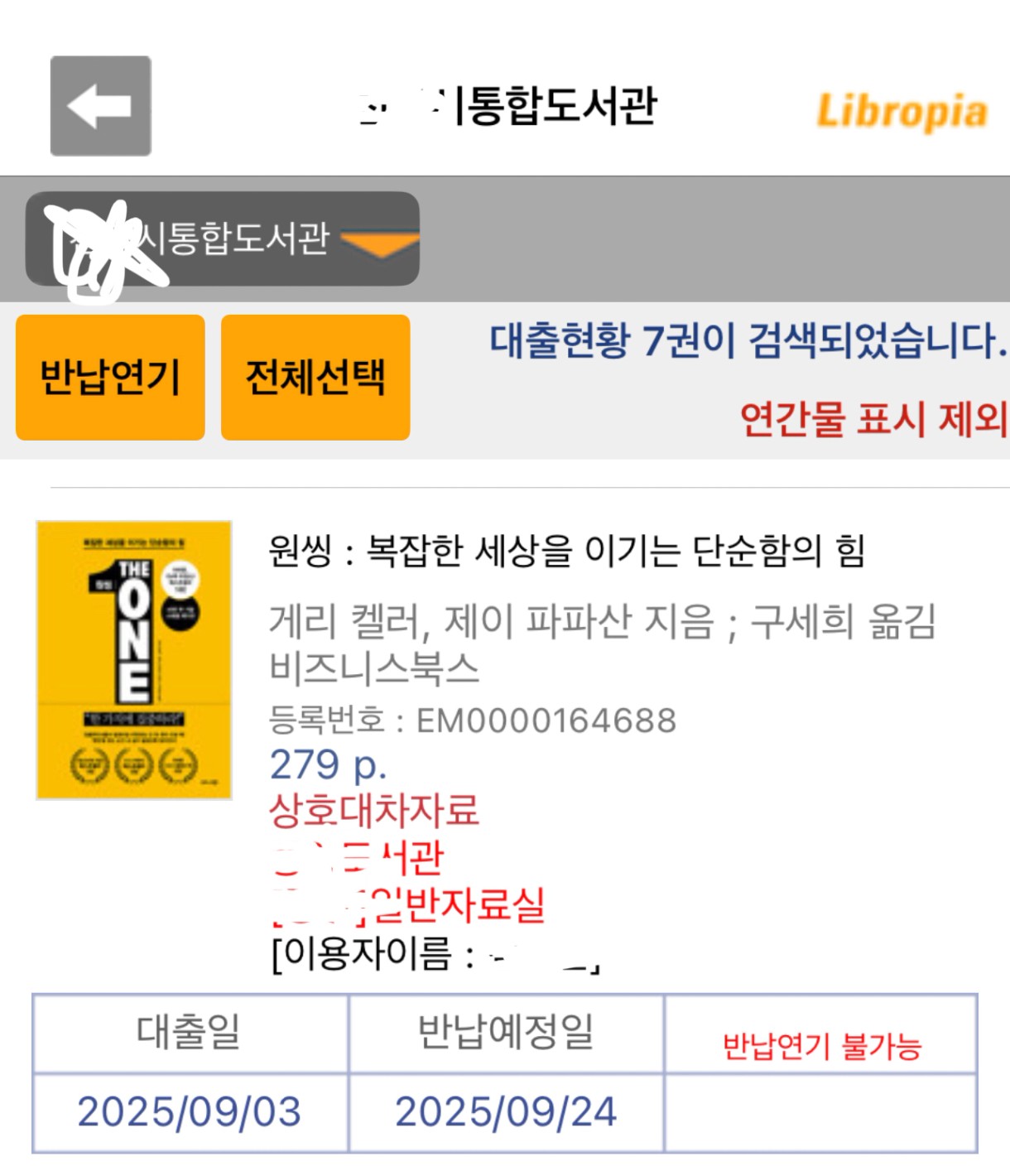1010x1176 pixels.
Task: Click the Libropia logo
Action: tap(902, 112)
